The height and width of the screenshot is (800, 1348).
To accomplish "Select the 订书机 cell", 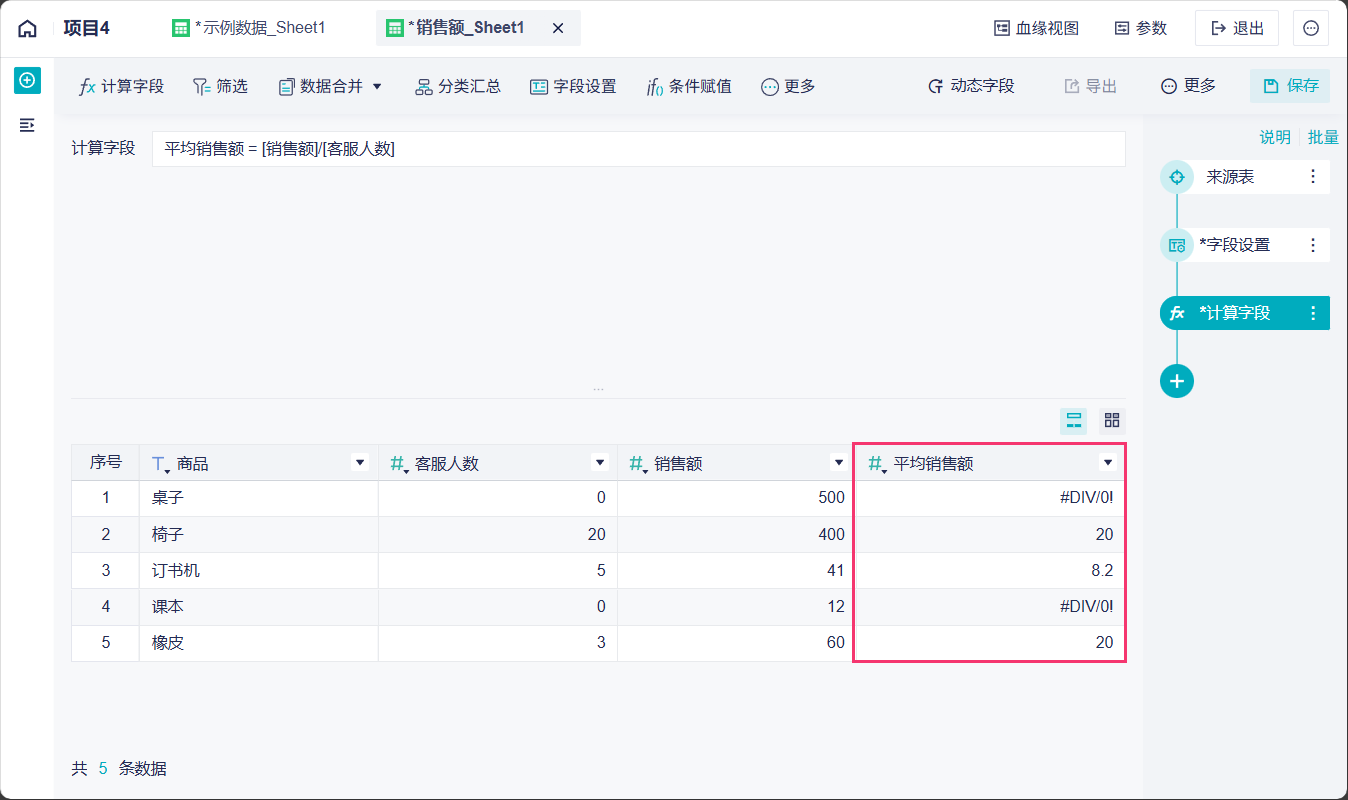I will coord(259,570).
